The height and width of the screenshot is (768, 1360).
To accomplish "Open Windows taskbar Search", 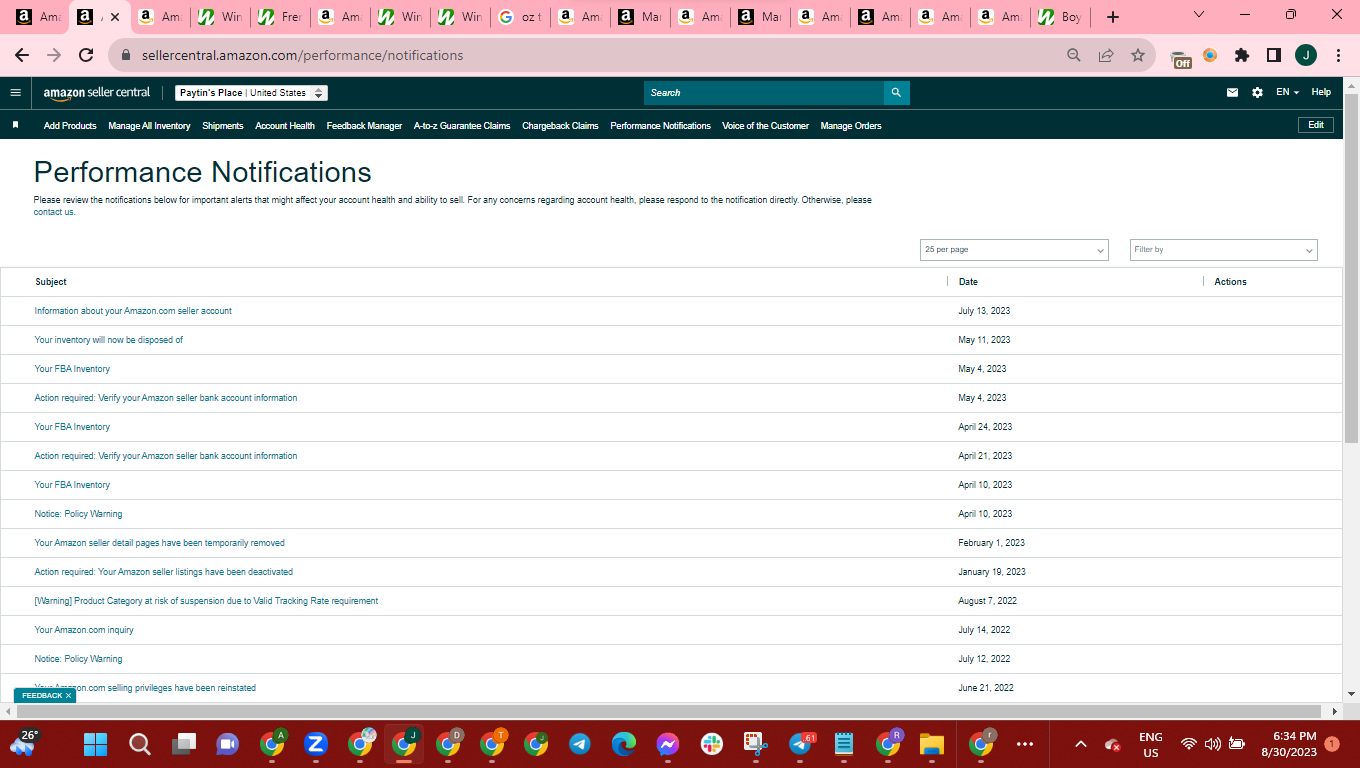I will pyautogui.click(x=140, y=744).
